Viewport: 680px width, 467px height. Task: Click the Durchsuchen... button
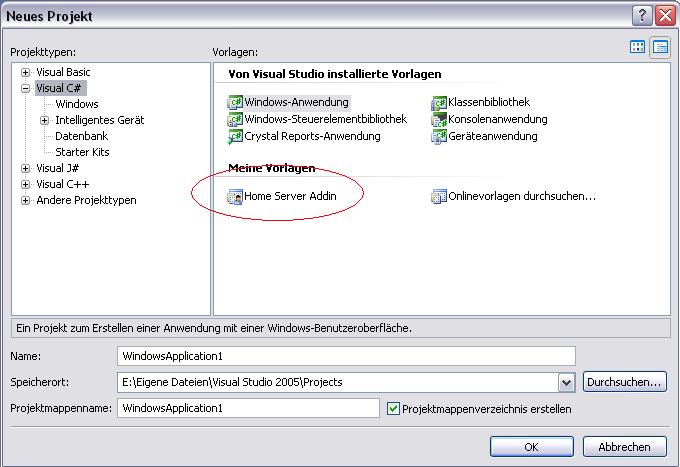[x=624, y=381]
